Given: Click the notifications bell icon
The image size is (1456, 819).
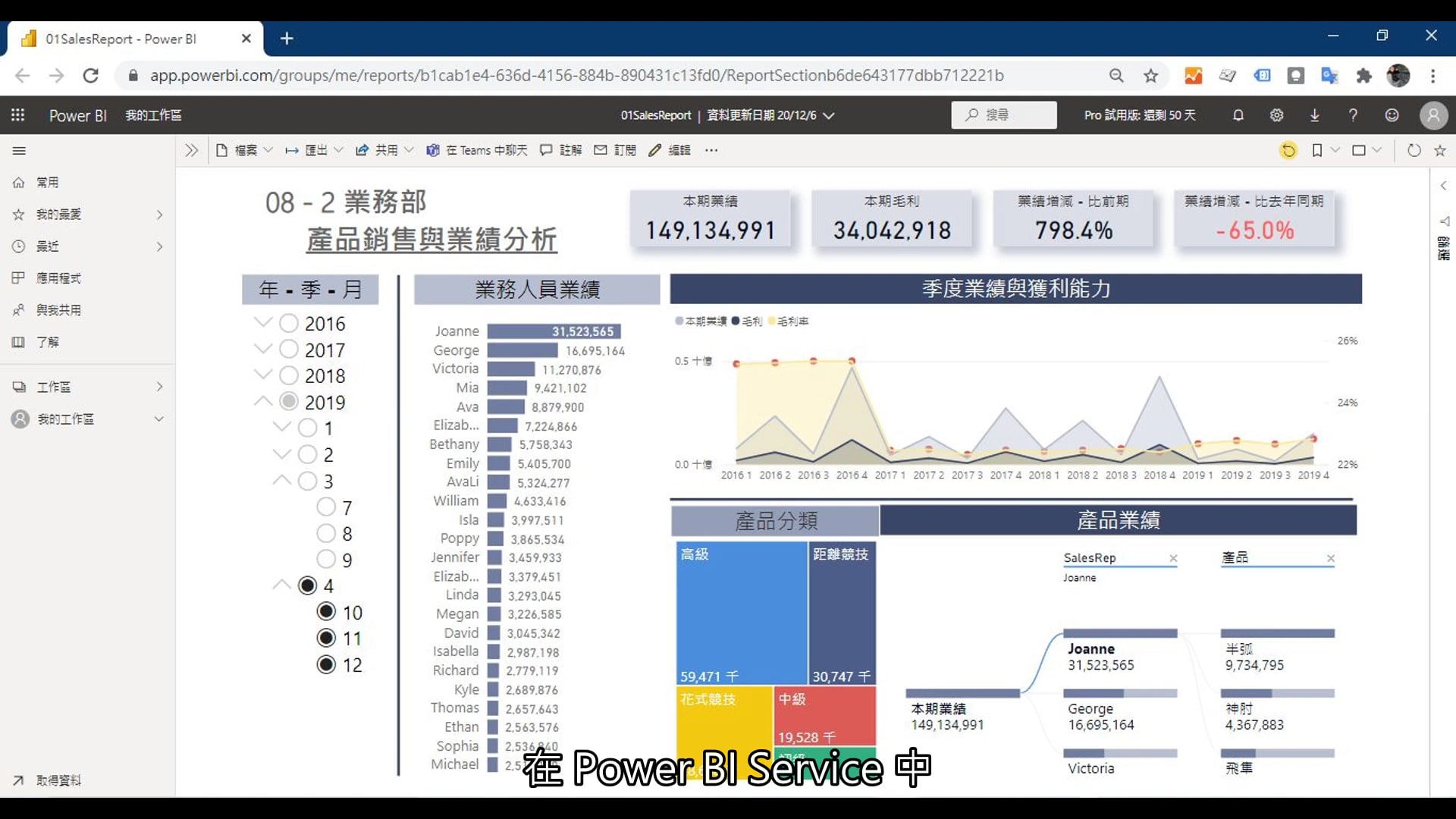Looking at the screenshot, I should point(1238,115).
